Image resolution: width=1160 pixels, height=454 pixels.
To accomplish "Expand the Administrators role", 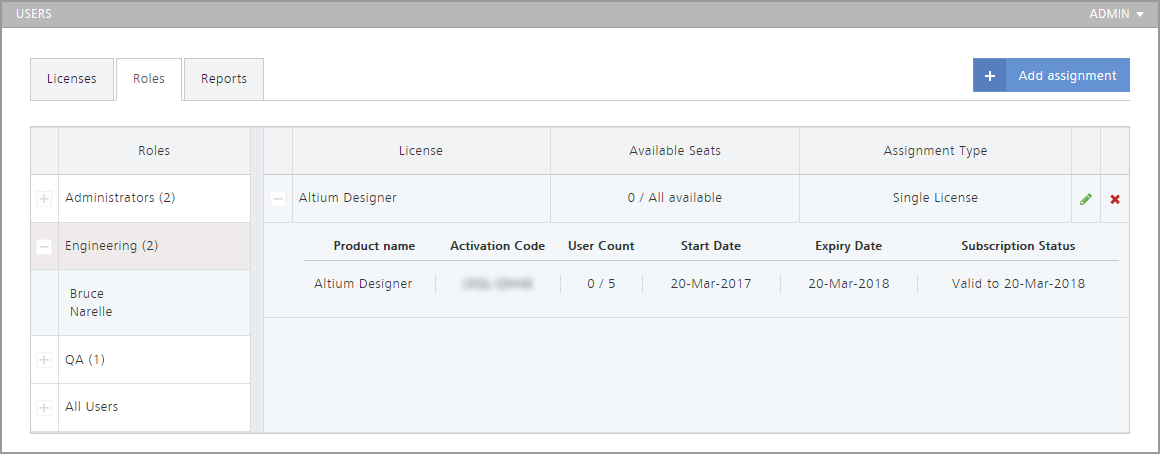I will pos(44,199).
